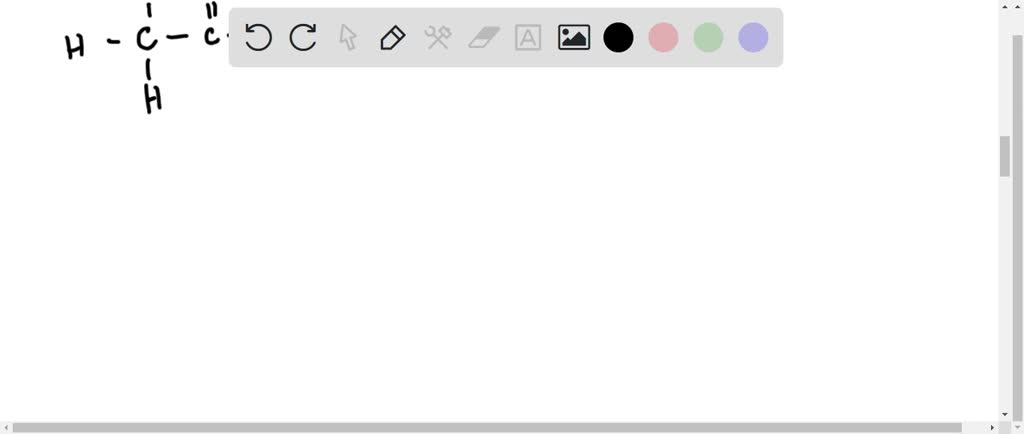Select the pen drawing tool
1024x434 pixels.
point(392,38)
